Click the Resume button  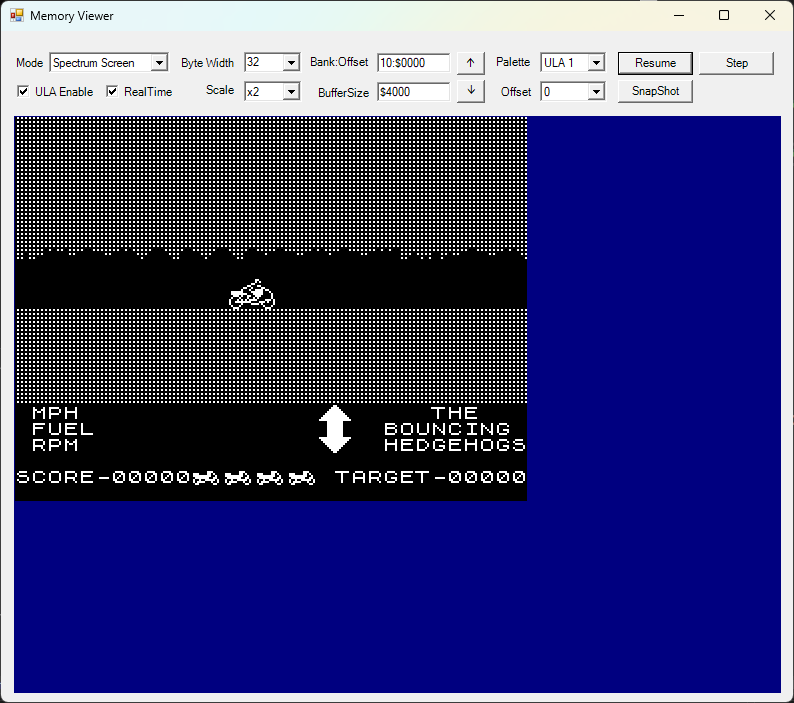tap(655, 63)
